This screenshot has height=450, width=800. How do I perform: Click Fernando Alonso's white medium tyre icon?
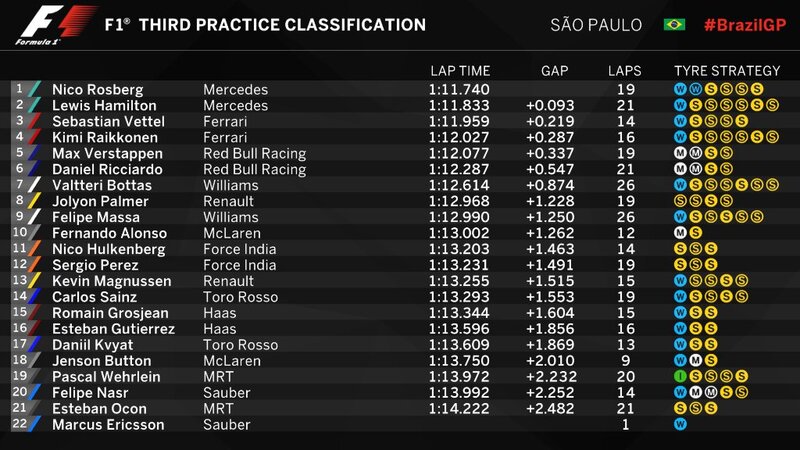pos(680,233)
